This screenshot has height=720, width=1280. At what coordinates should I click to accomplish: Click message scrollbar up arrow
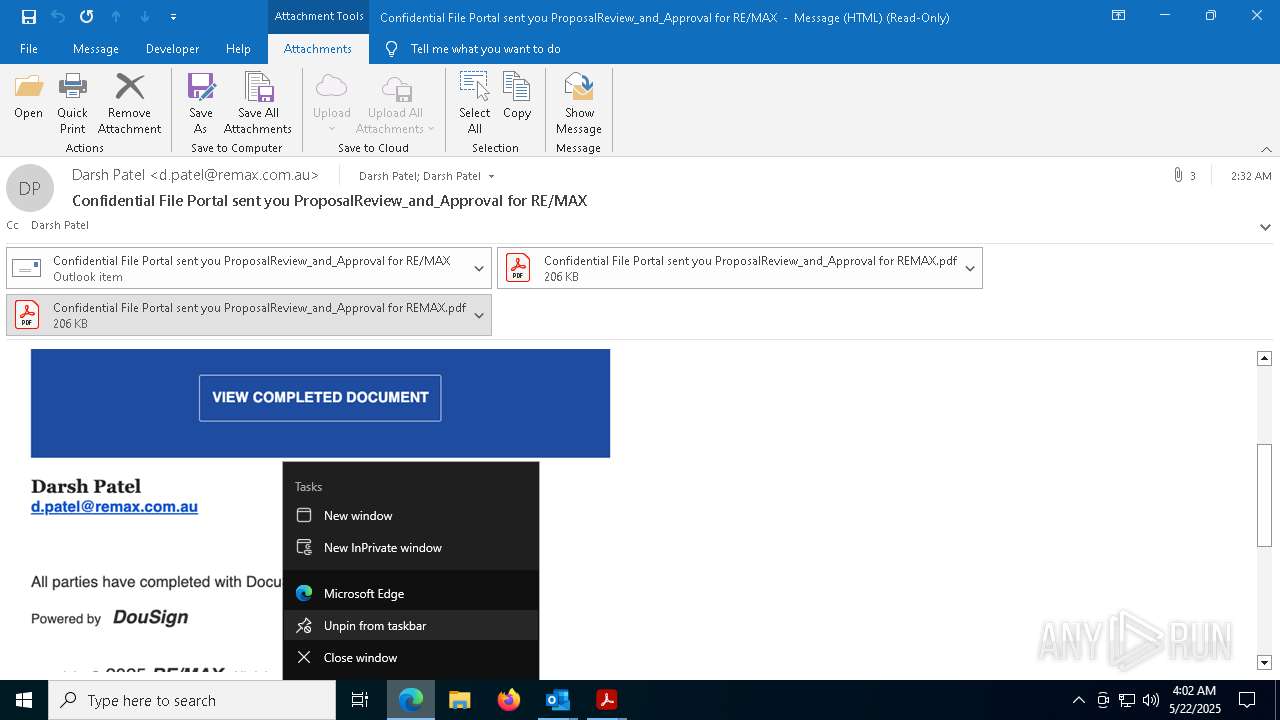point(1264,358)
